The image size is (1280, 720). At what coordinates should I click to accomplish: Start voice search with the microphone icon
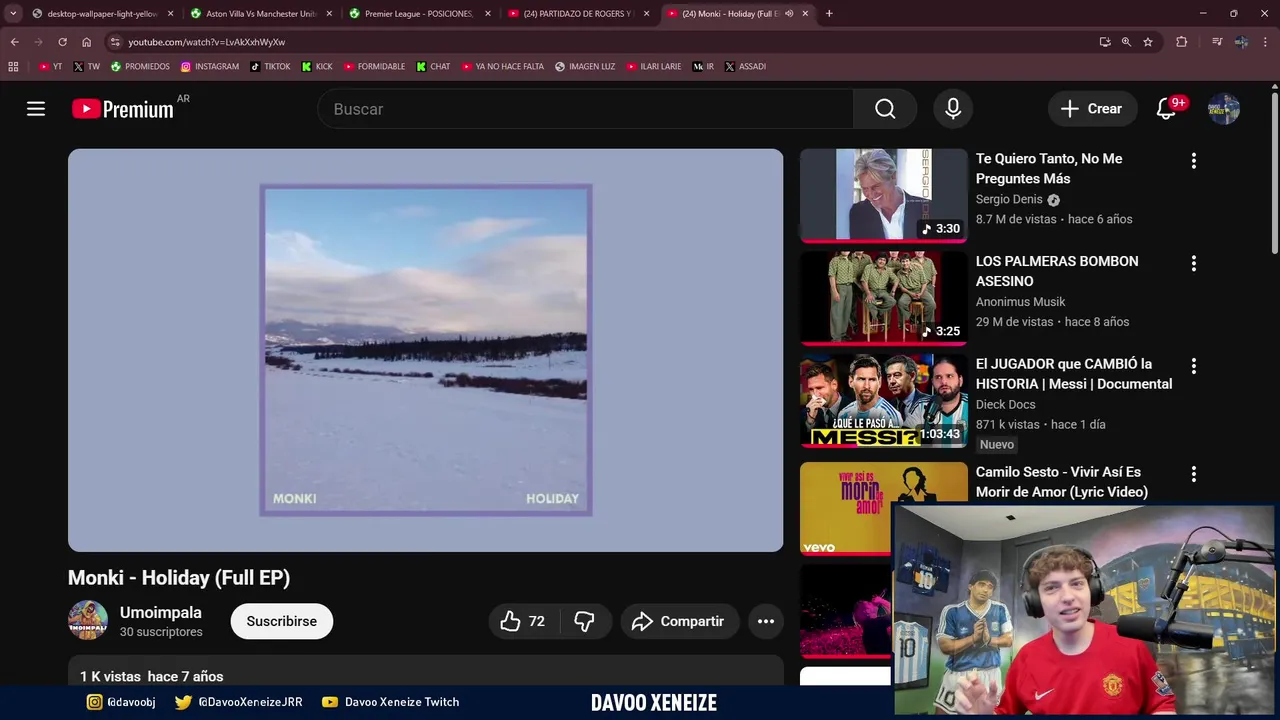(x=953, y=109)
